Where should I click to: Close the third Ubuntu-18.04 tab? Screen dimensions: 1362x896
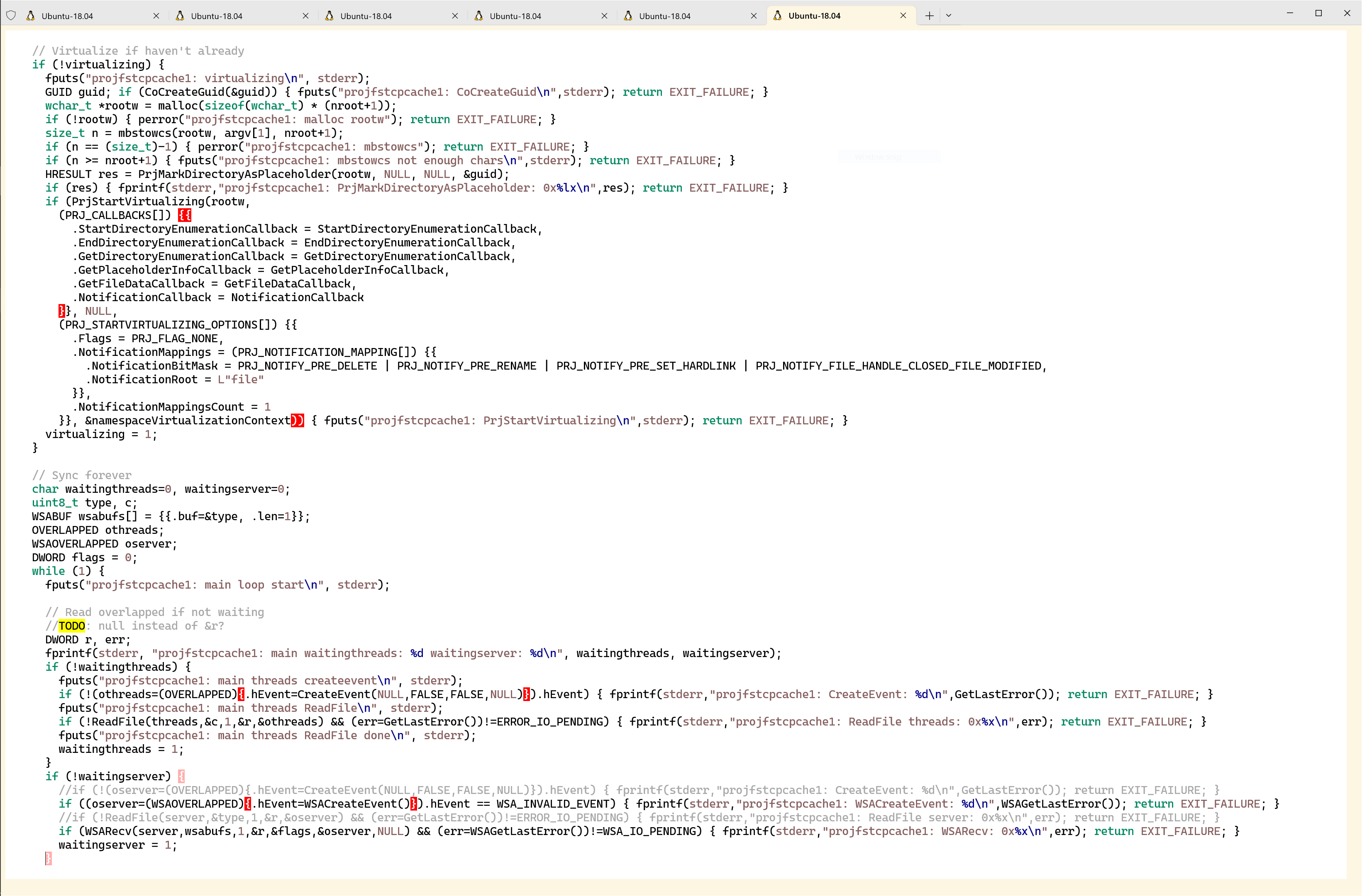455,16
